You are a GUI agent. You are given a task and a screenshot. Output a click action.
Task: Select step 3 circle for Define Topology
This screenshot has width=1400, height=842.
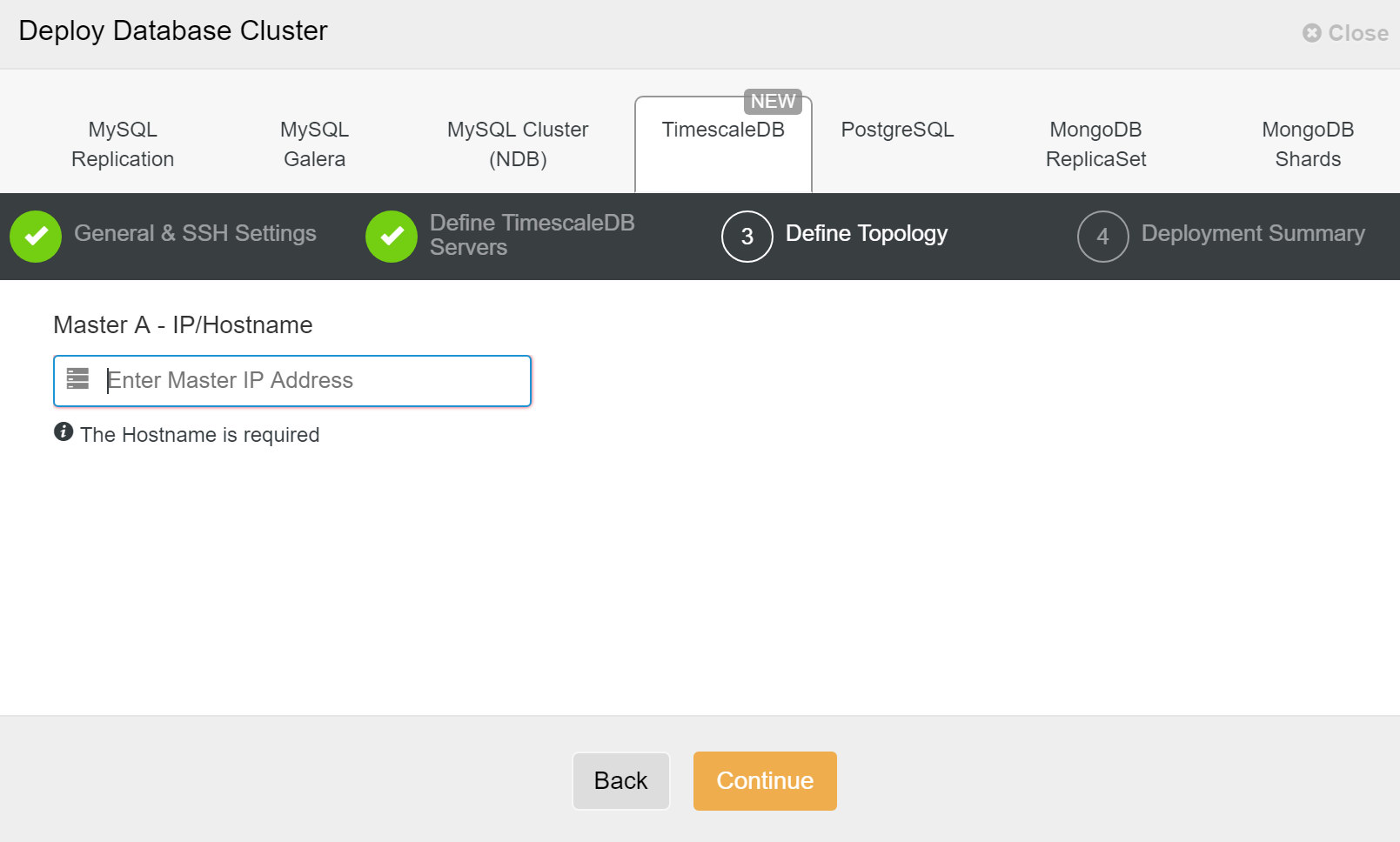[747, 237]
